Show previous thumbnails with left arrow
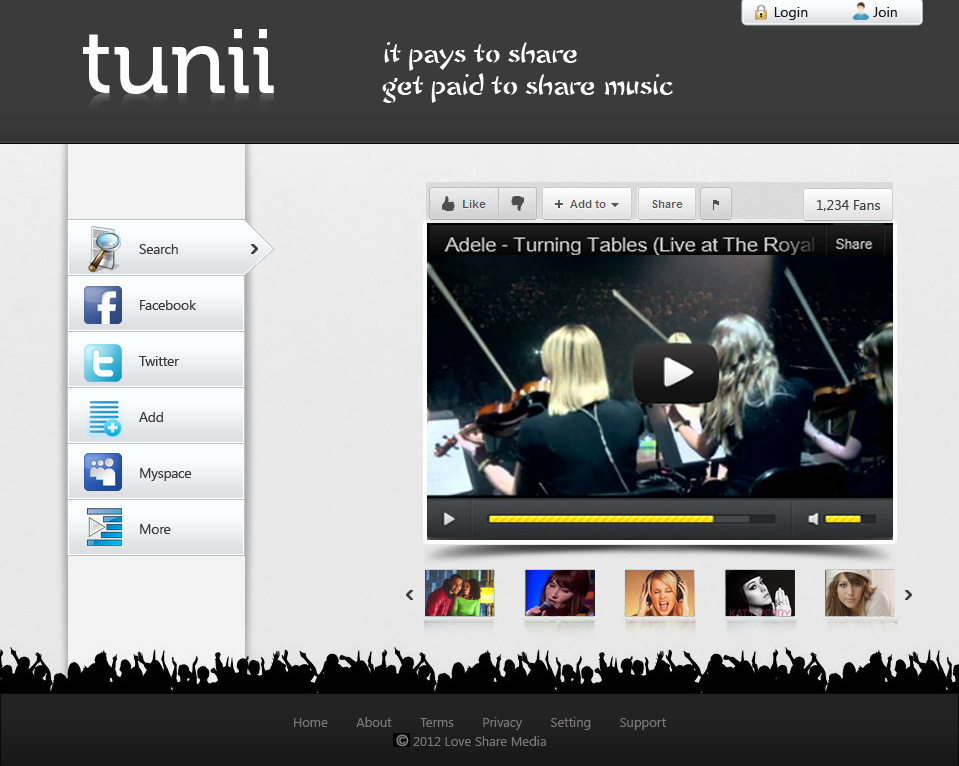The width and height of the screenshot is (959, 766). click(x=410, y=595)
